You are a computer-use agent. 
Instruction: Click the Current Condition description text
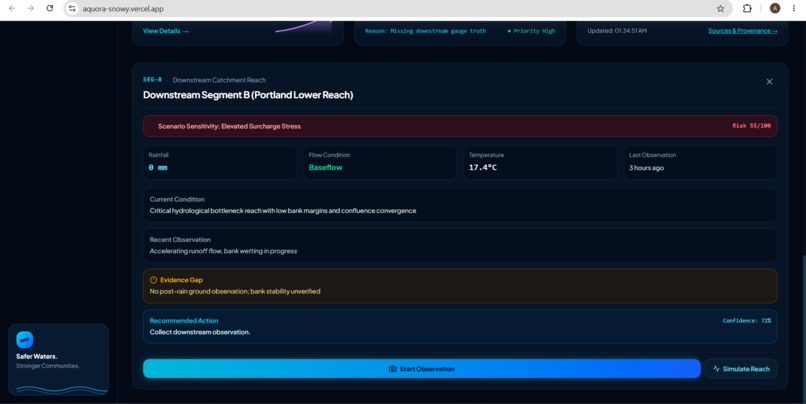[x=283, y=211]
